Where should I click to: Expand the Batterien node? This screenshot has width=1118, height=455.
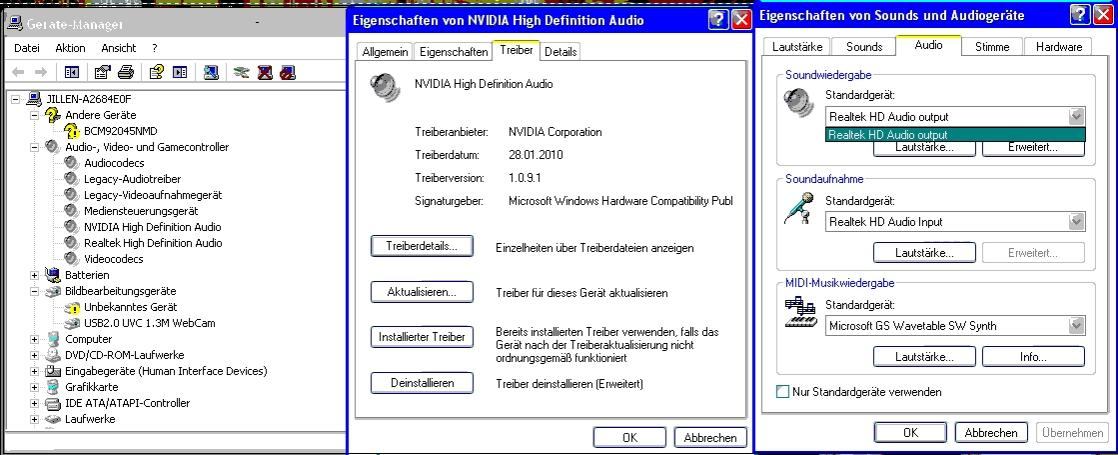(34, 275)
